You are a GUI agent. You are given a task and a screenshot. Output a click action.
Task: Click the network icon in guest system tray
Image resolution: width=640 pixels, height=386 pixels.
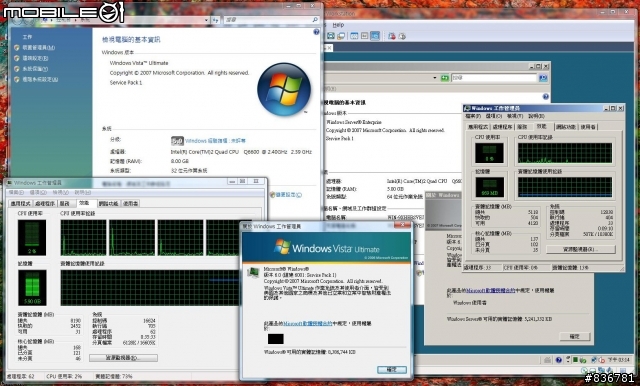(594, 360)
